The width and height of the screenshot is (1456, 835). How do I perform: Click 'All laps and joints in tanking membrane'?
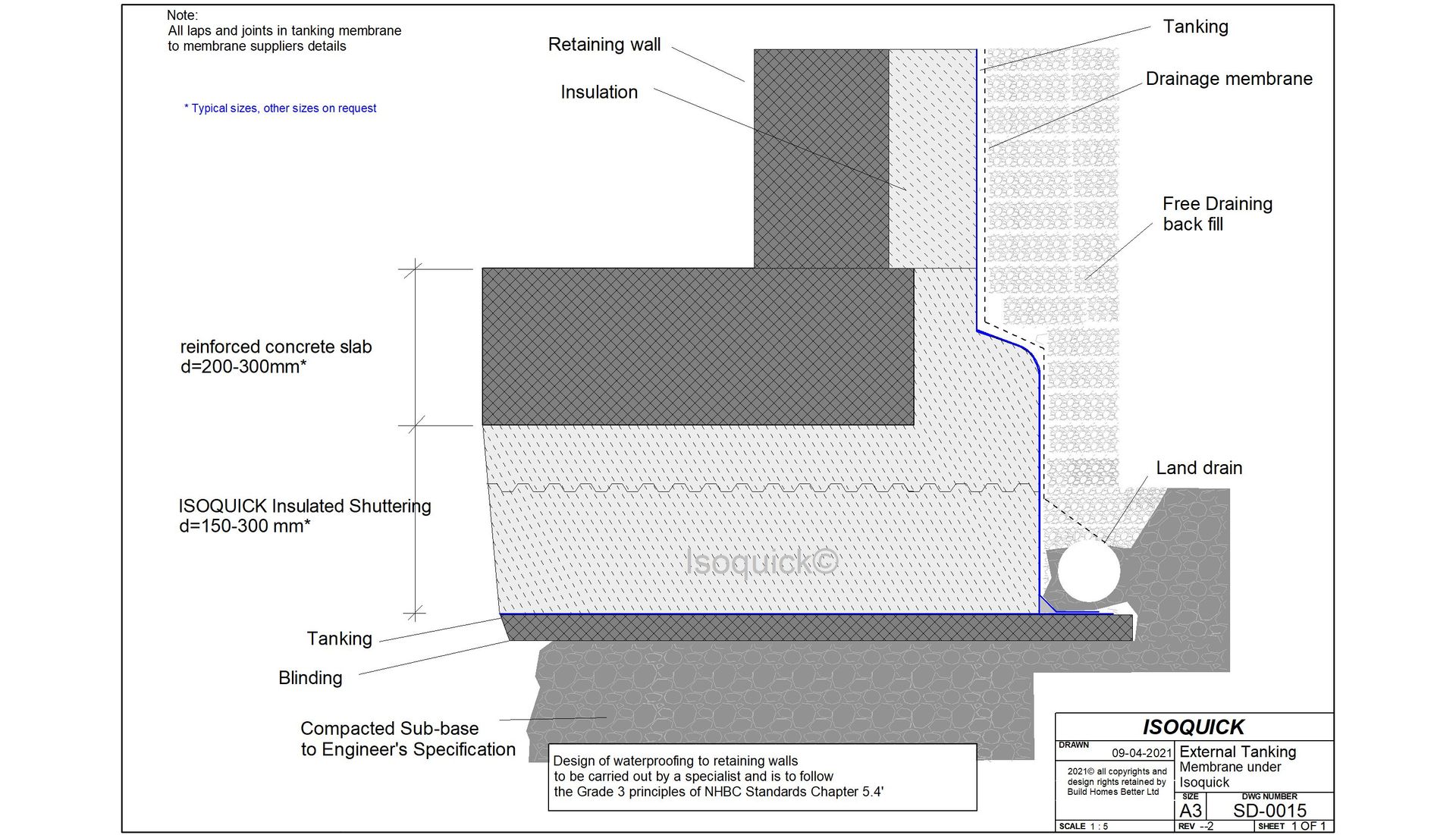tap(284, 31)
